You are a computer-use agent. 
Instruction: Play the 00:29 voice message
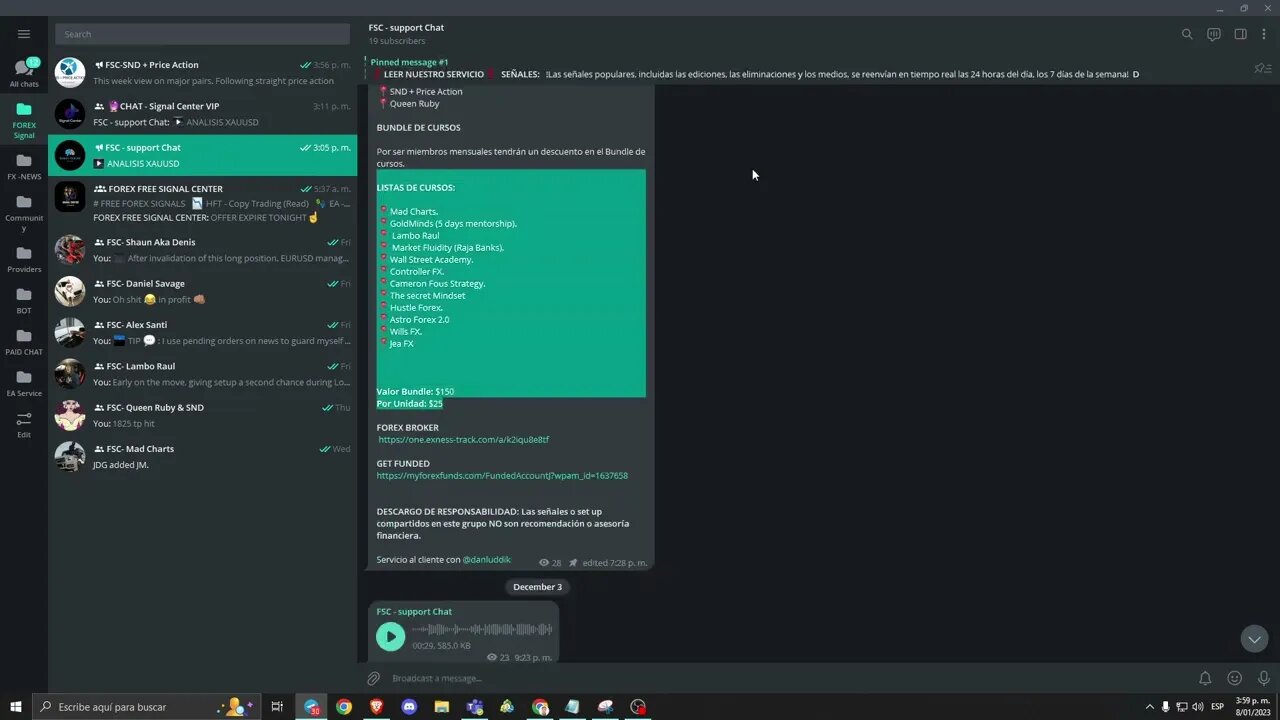(x=390, y=636)
